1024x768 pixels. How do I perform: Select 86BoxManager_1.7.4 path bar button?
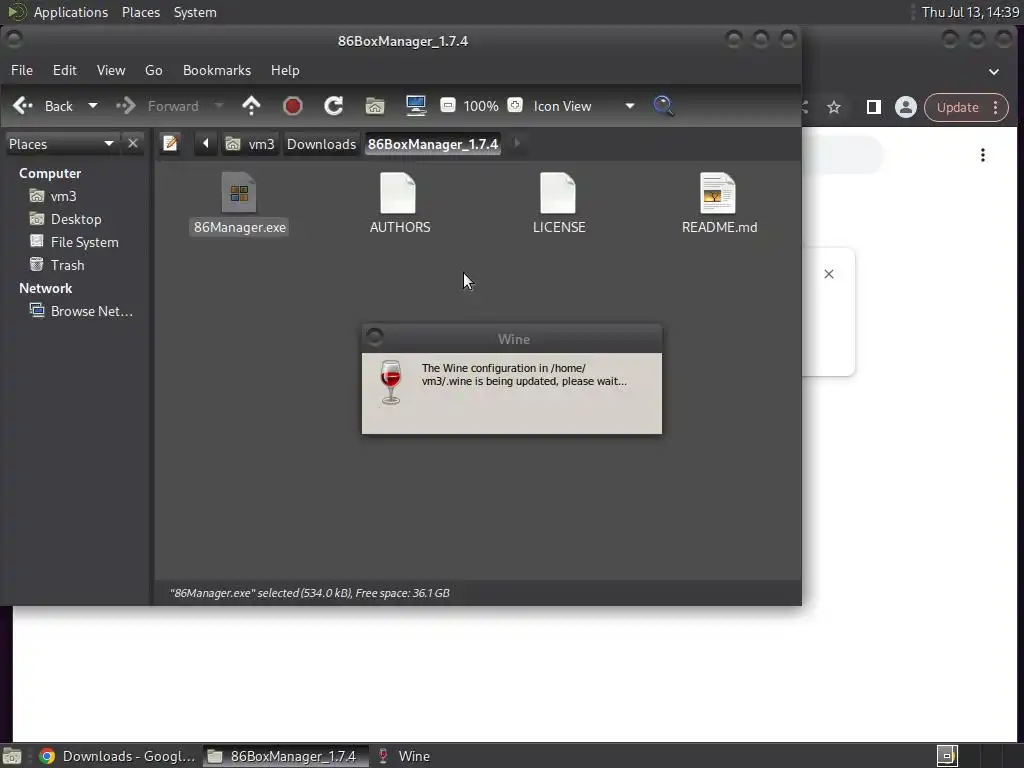pos(433,144)
